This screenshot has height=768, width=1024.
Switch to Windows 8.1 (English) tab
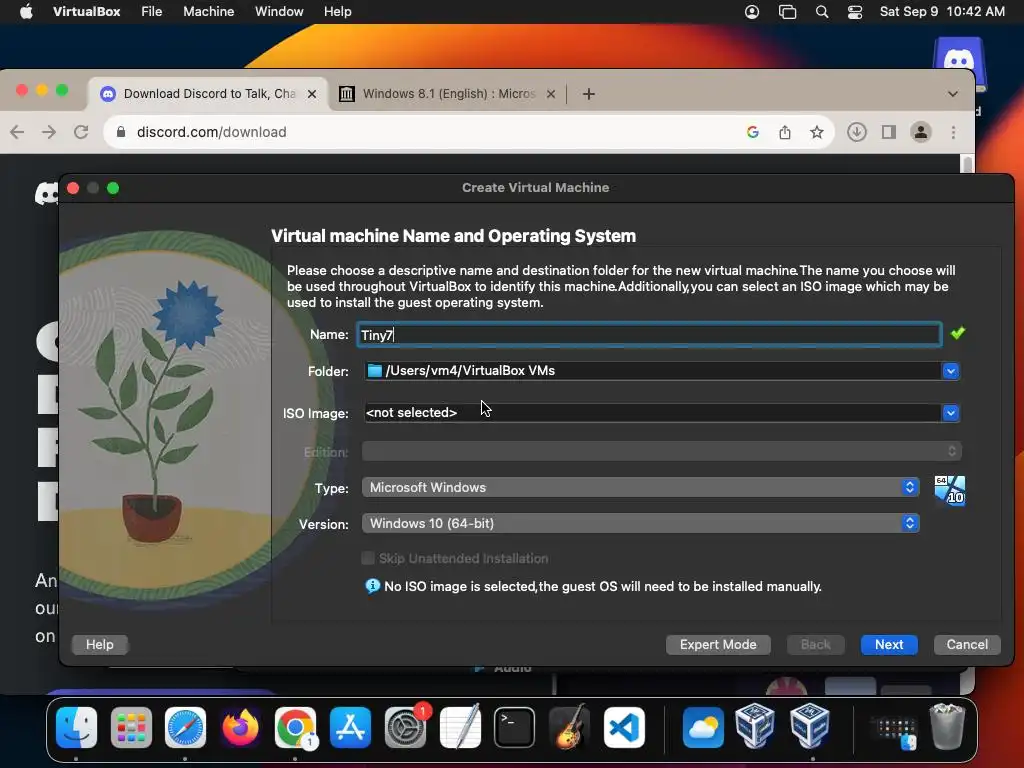pyautogui.click(x=448, y=94)
